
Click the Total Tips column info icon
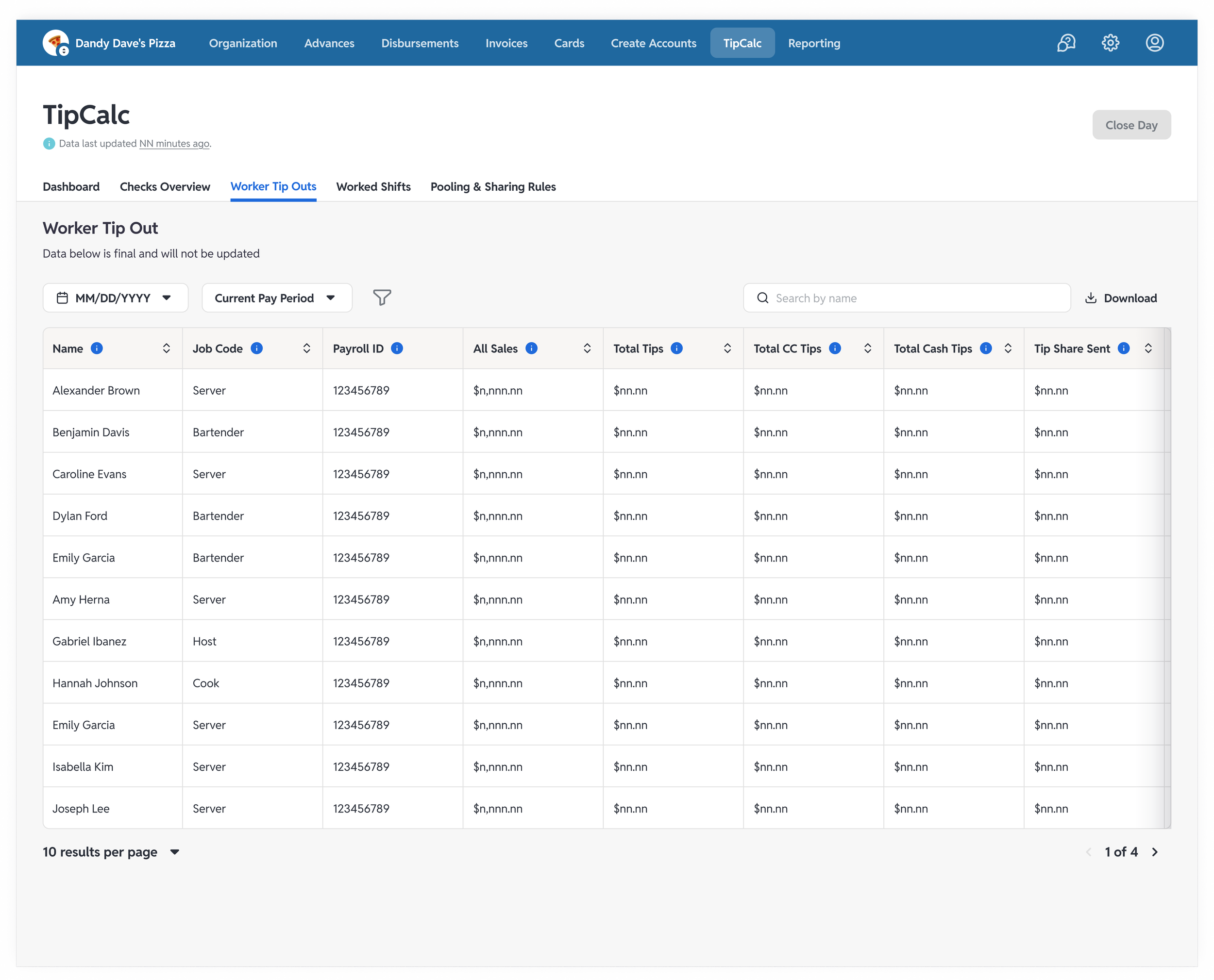click(x=676, y=349)
